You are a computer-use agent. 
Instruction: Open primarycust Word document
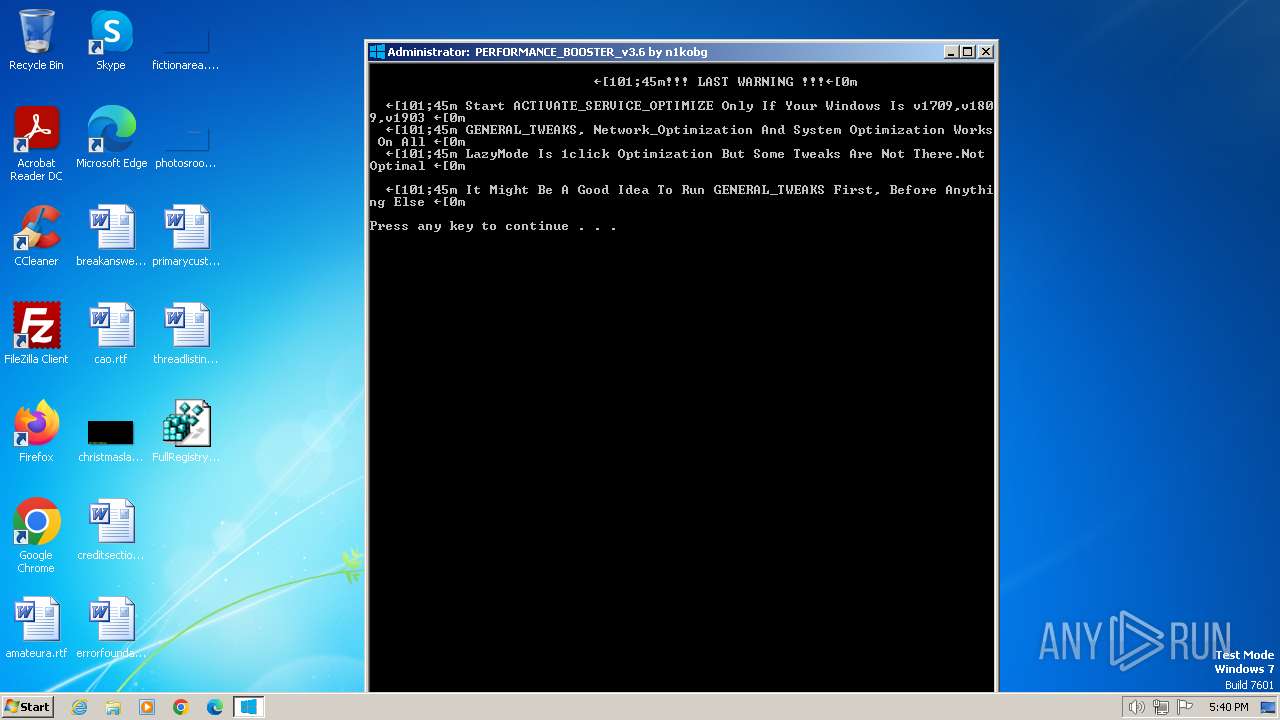pyautogui.click(x=186, y=237)
